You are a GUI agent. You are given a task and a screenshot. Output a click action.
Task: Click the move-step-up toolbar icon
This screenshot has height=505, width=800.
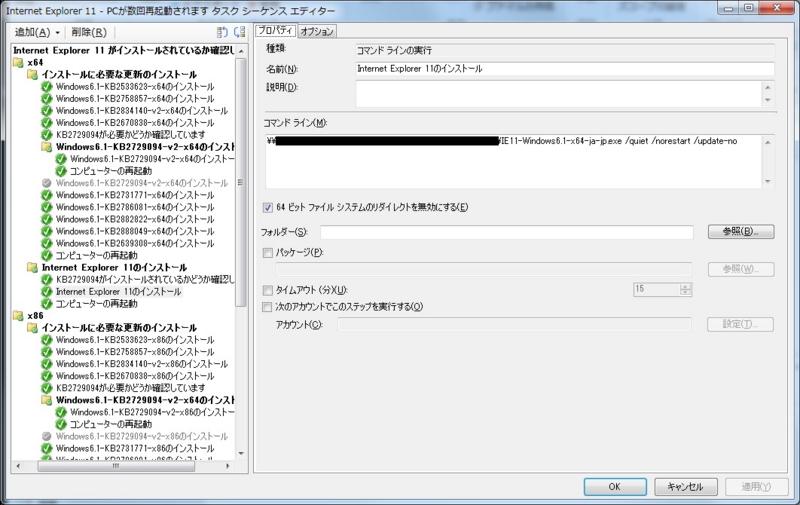222,32
